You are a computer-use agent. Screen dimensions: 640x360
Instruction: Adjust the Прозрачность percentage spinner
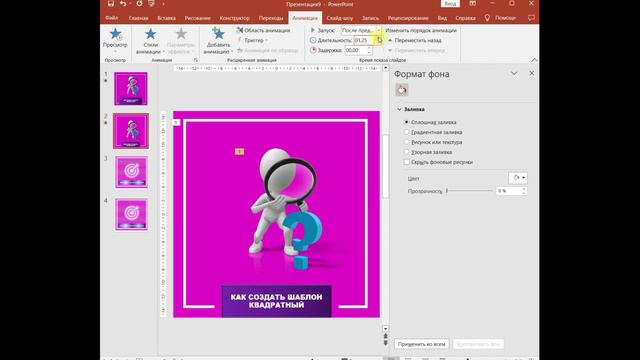point(524,191)
